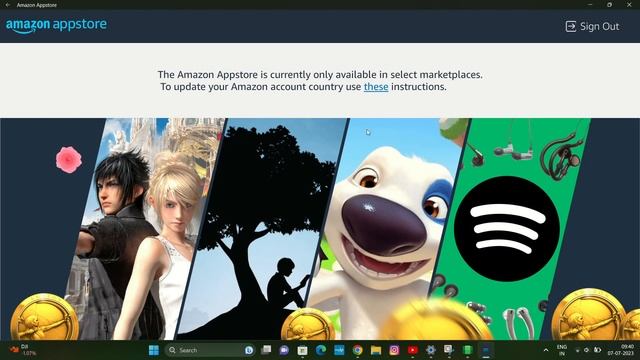Click the Bing icon in search box

249,350
